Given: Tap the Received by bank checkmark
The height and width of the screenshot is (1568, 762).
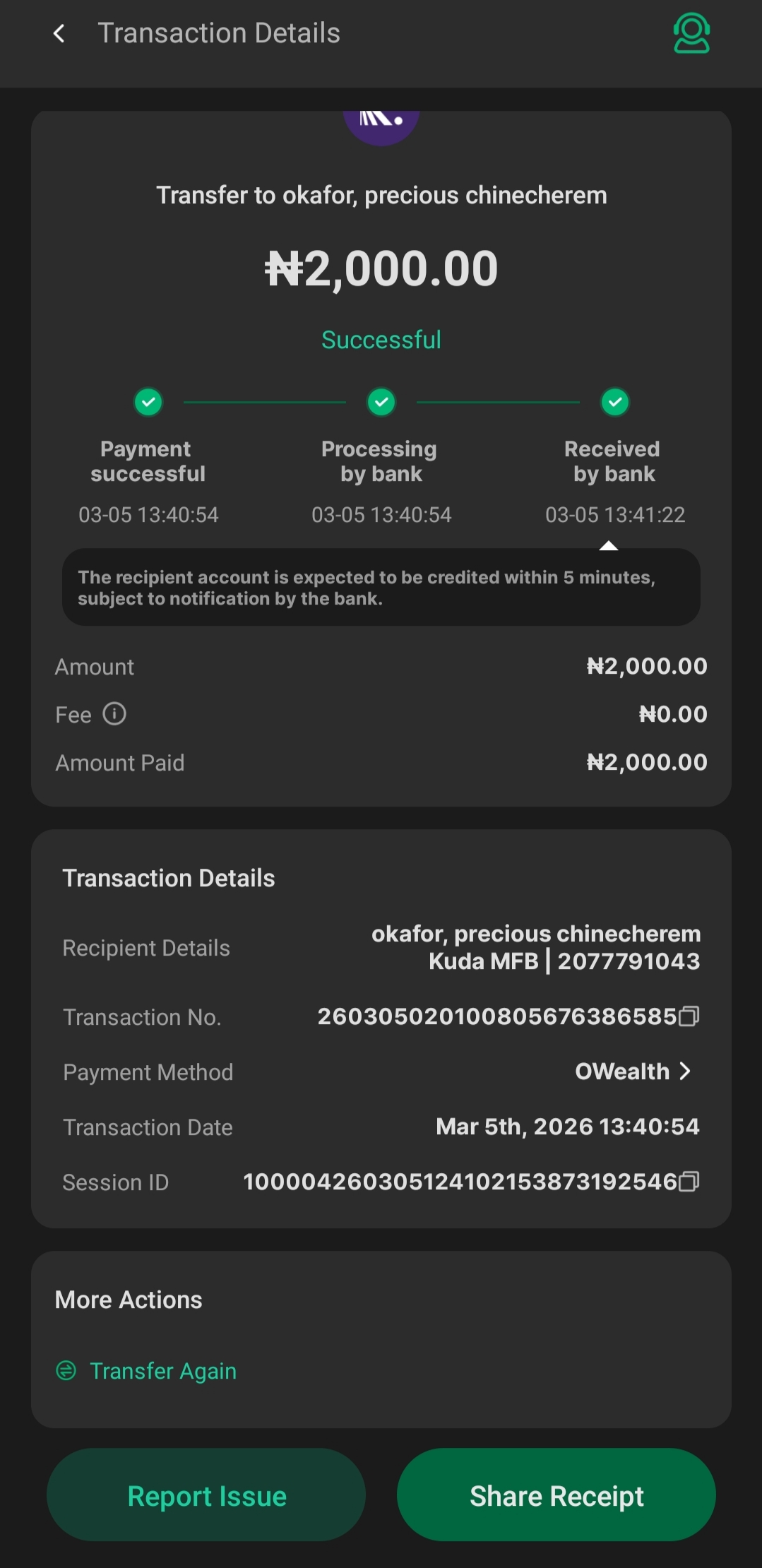Looking at the screenshot, I should (x=615, y=403).
